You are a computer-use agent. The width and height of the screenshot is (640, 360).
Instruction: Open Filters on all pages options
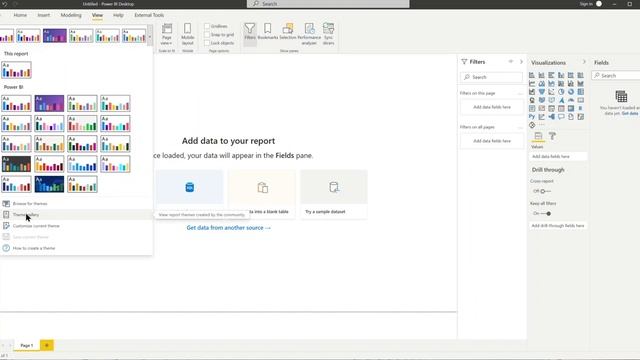520,127
